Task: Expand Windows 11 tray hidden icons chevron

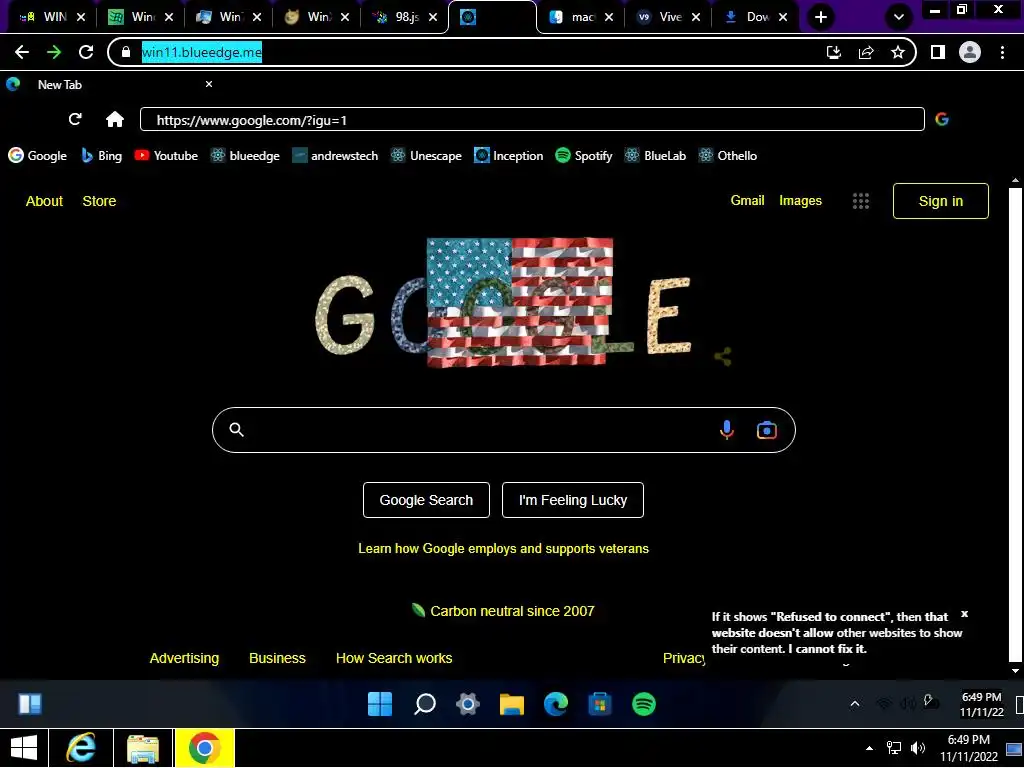Action: (854, 704)
